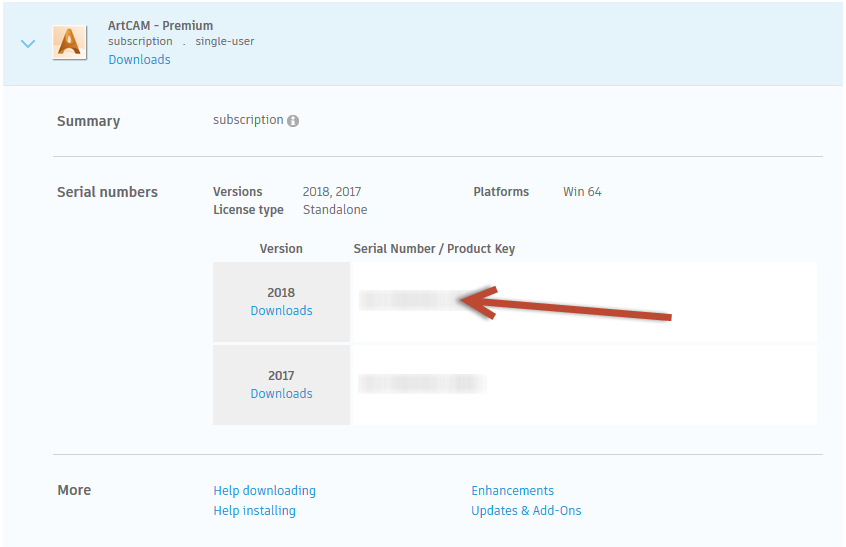Click the ArtCAM - Premium title text
Image resolution: width=846 pixels, height=547 pixels.
pyautogui.click(x=160, y=26)
